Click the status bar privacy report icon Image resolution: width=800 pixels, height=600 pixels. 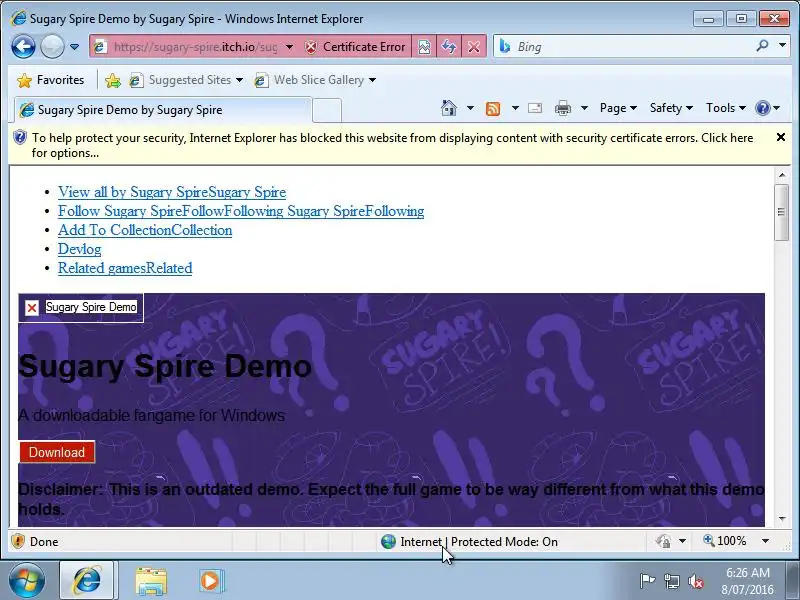663,541
